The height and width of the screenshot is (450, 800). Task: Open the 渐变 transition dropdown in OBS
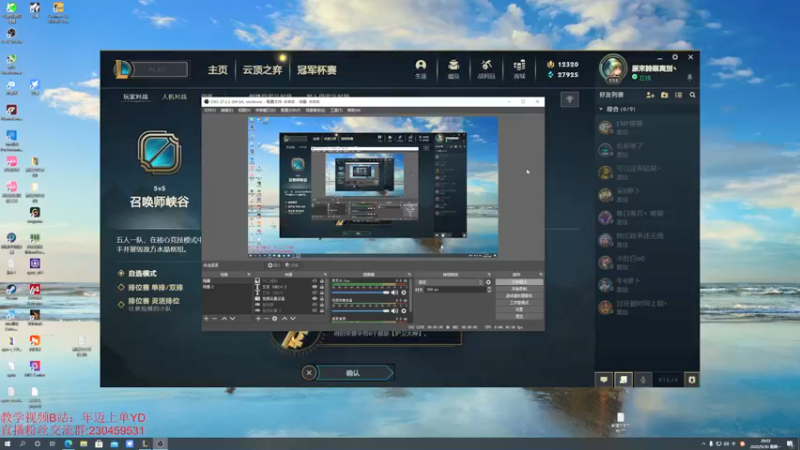[450, 282]
